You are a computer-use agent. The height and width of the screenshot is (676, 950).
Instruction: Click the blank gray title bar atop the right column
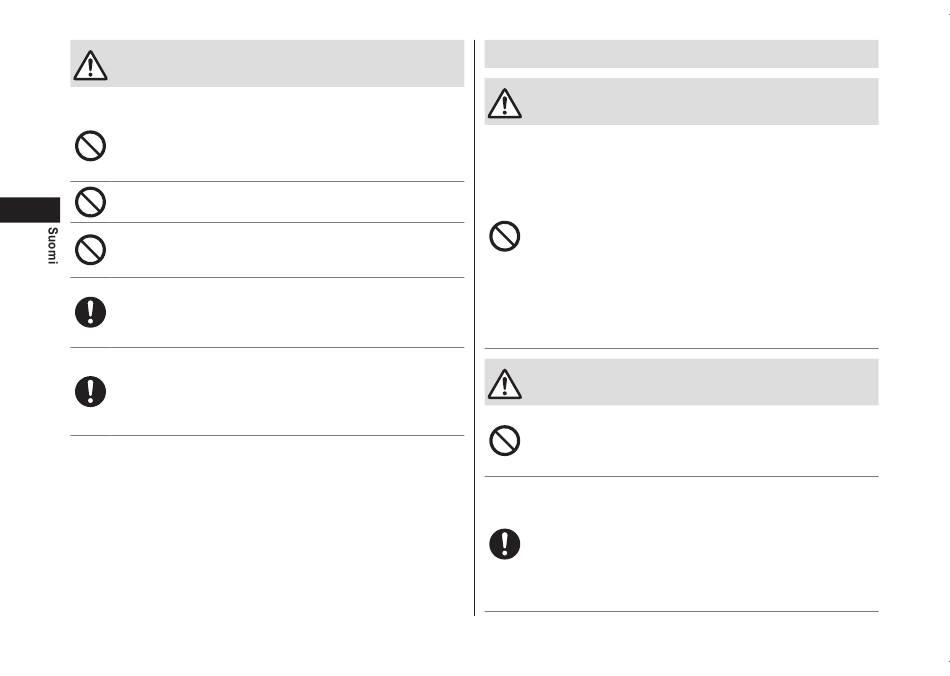[x=682, y=54]
